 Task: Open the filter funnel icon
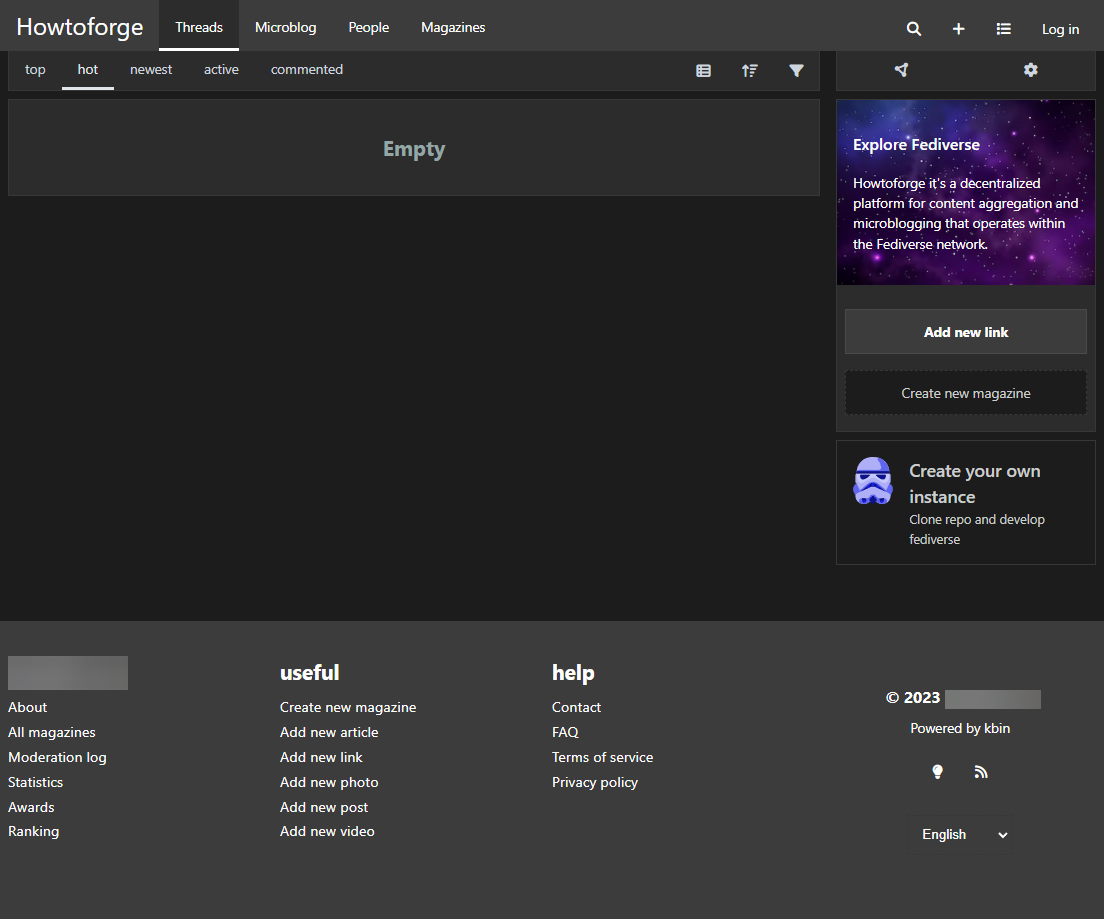[x=796, y=70]
